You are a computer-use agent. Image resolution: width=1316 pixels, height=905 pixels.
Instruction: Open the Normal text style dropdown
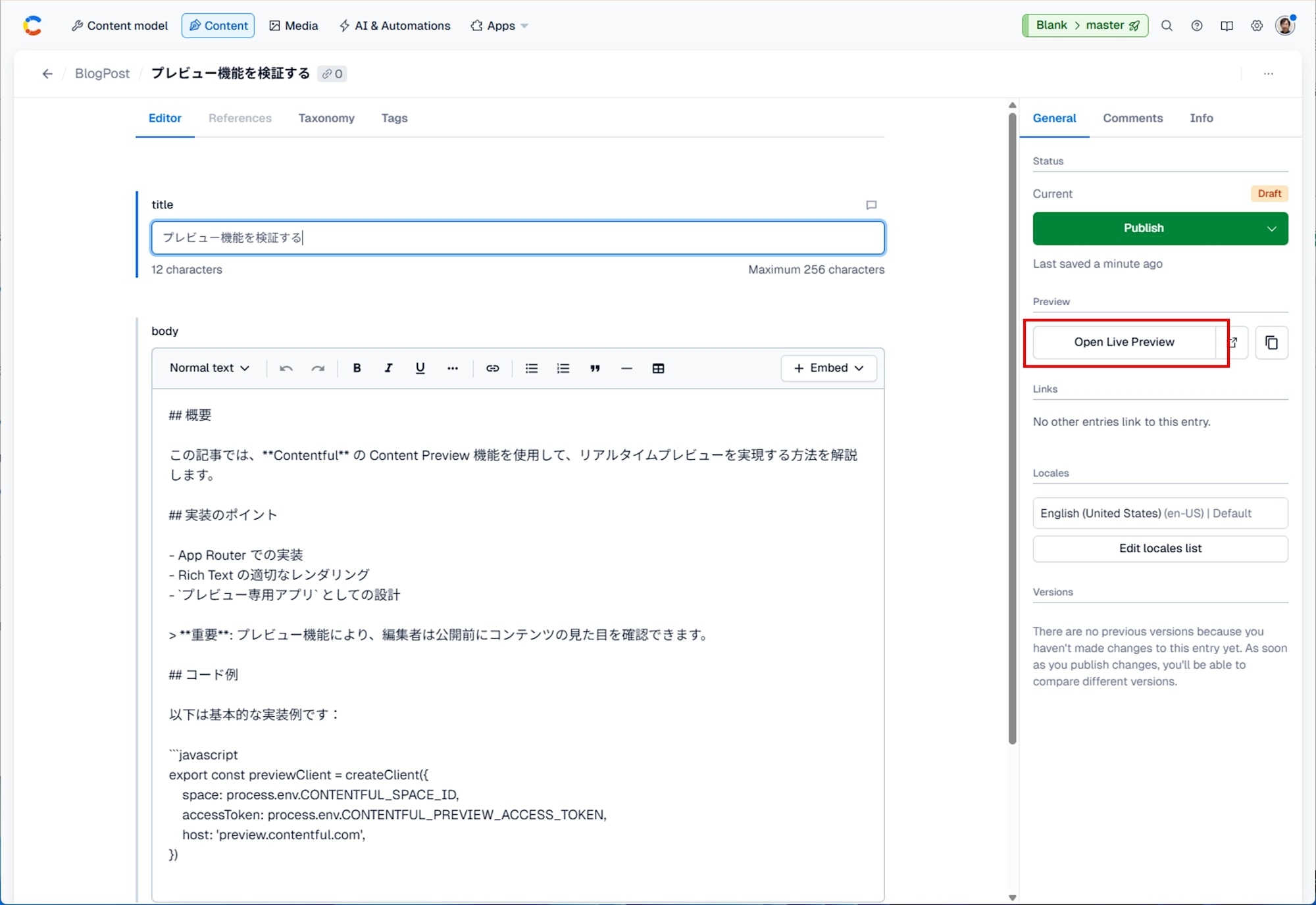tap(209, 368)
